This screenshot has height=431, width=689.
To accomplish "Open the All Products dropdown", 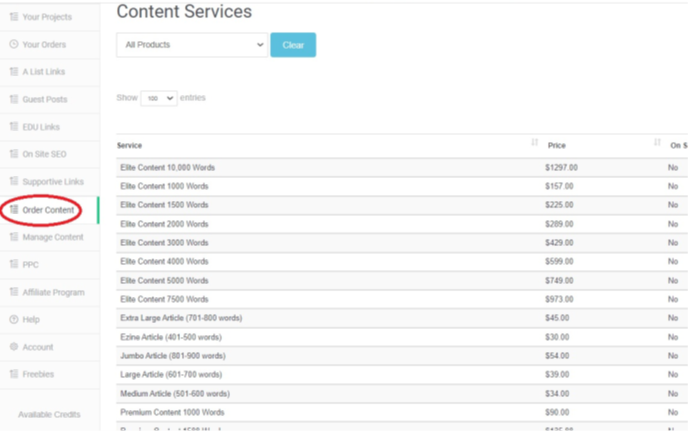I will coord(190,45).
